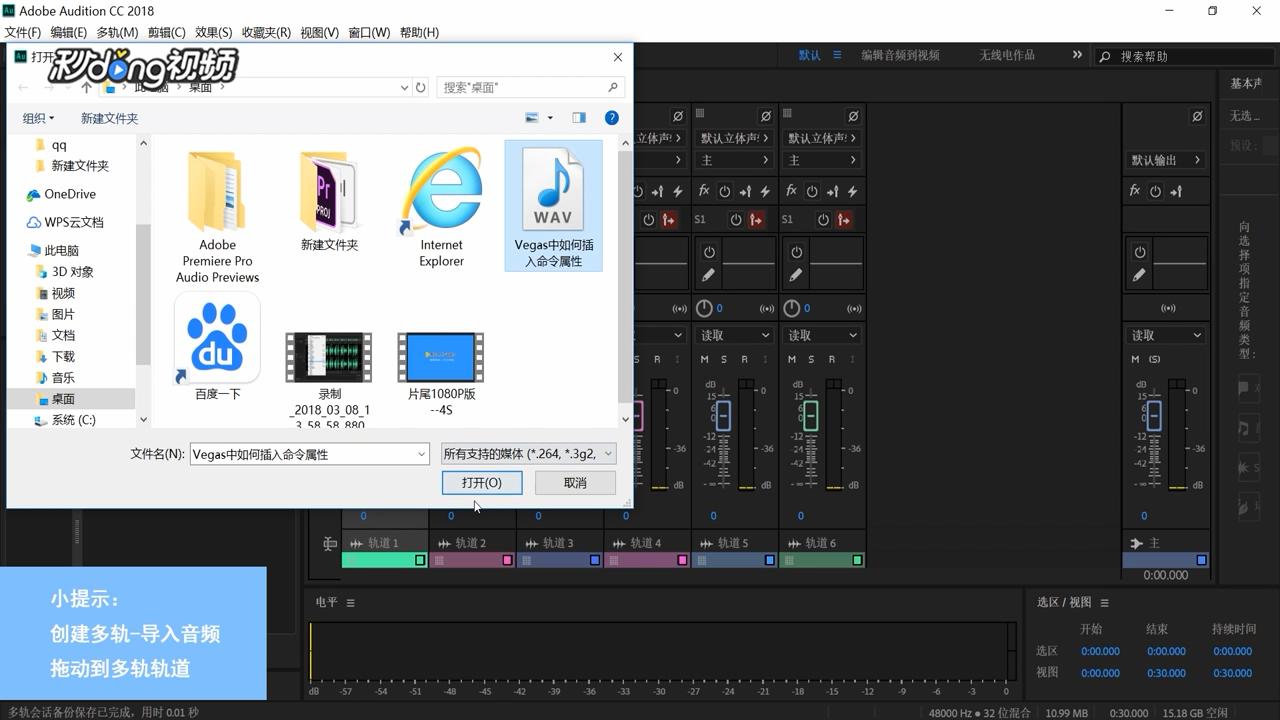
Task: Toggle pre/post fader effects on track 6
Action: pos(833,191)
